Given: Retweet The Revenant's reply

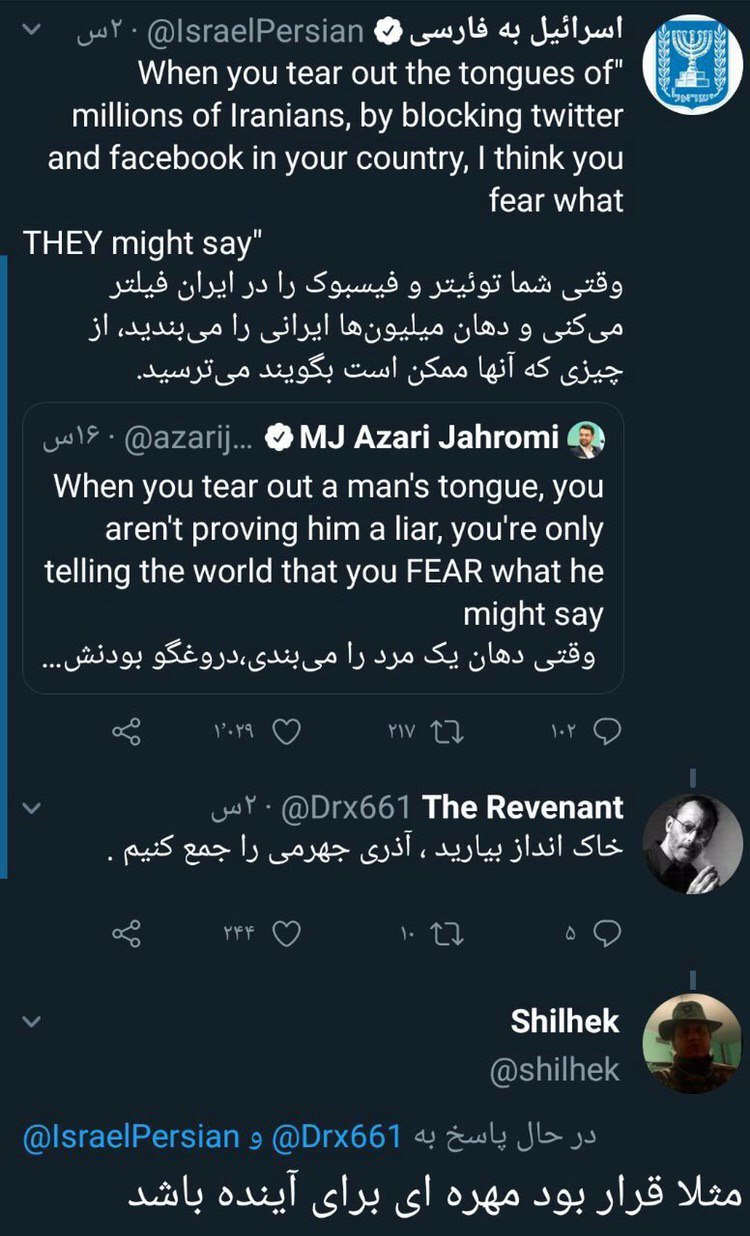Looking at the screenshot, I should tap(444, 934).
